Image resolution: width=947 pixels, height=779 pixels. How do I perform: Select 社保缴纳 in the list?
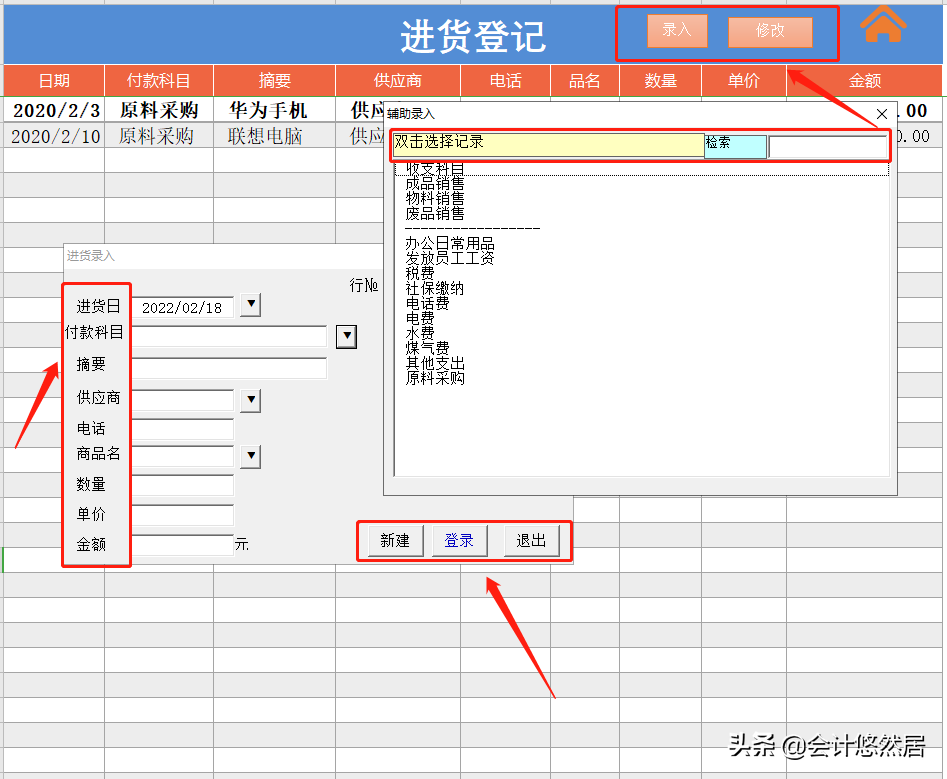tap(435, 288)
